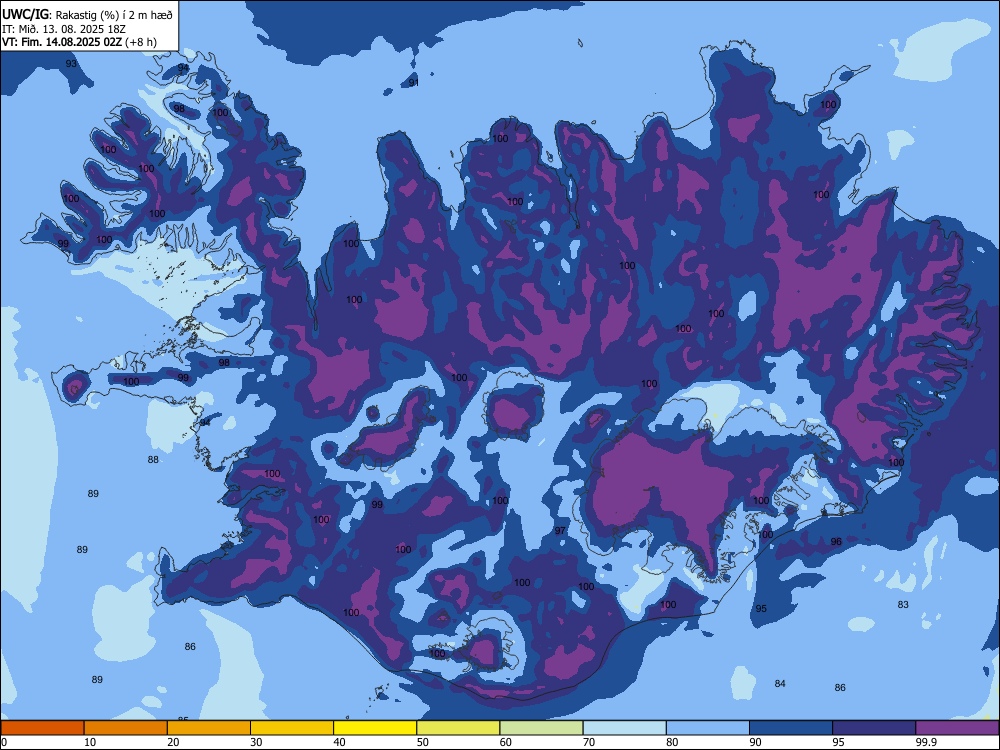
Task: Select the humidity value 83 on the map
Action: coord(903,605)
